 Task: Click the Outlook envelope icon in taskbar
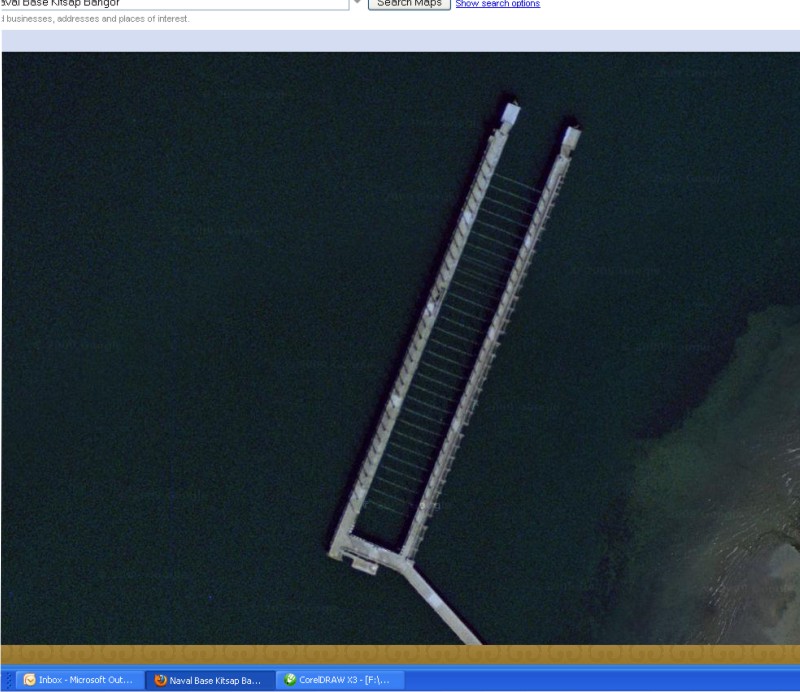pyautogui.click(x=30, y=681)
